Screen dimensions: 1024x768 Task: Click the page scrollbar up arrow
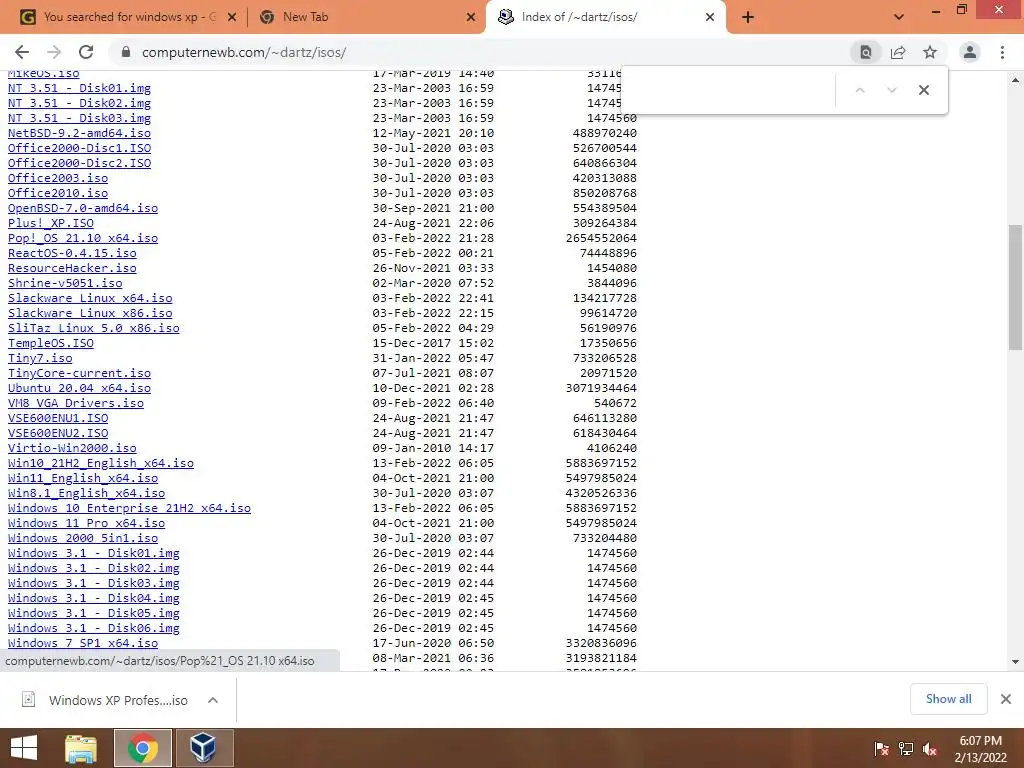[1016, 80]
